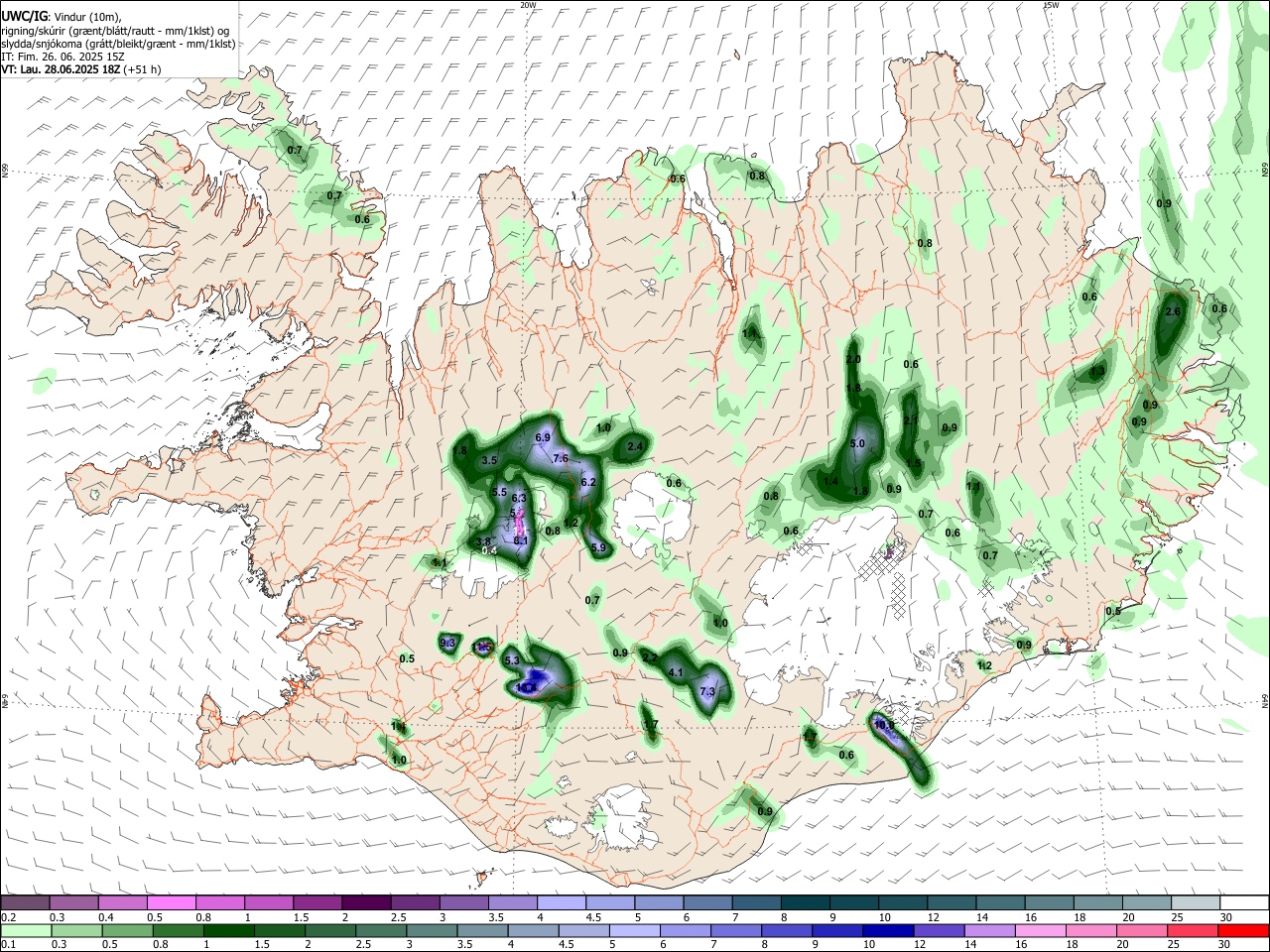This screenshot has height=952, width=1270.
Task: Click the 2.4 precipitation label
Action: pos(635,447)
